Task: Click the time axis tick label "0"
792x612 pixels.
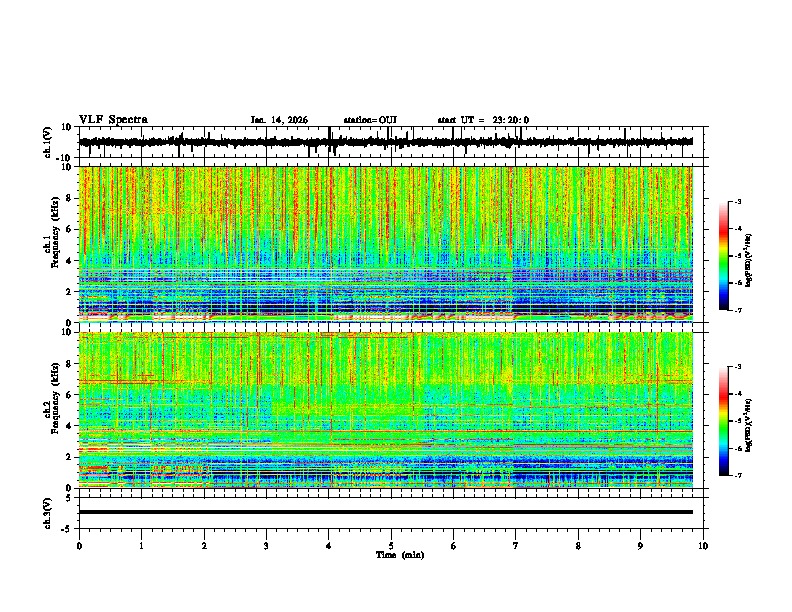Action: point(79,546)
